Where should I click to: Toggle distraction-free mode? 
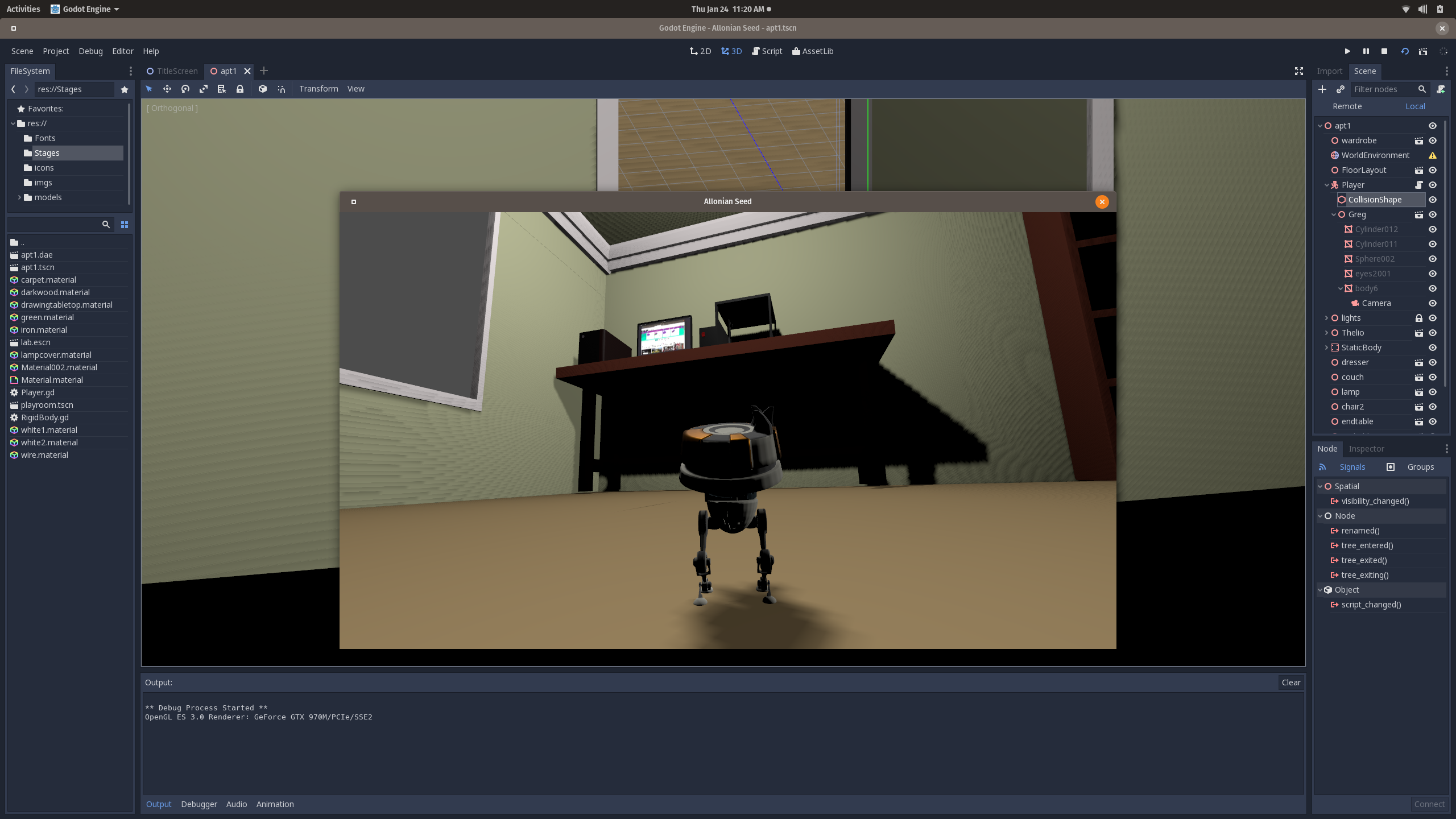click(1298, 71)
